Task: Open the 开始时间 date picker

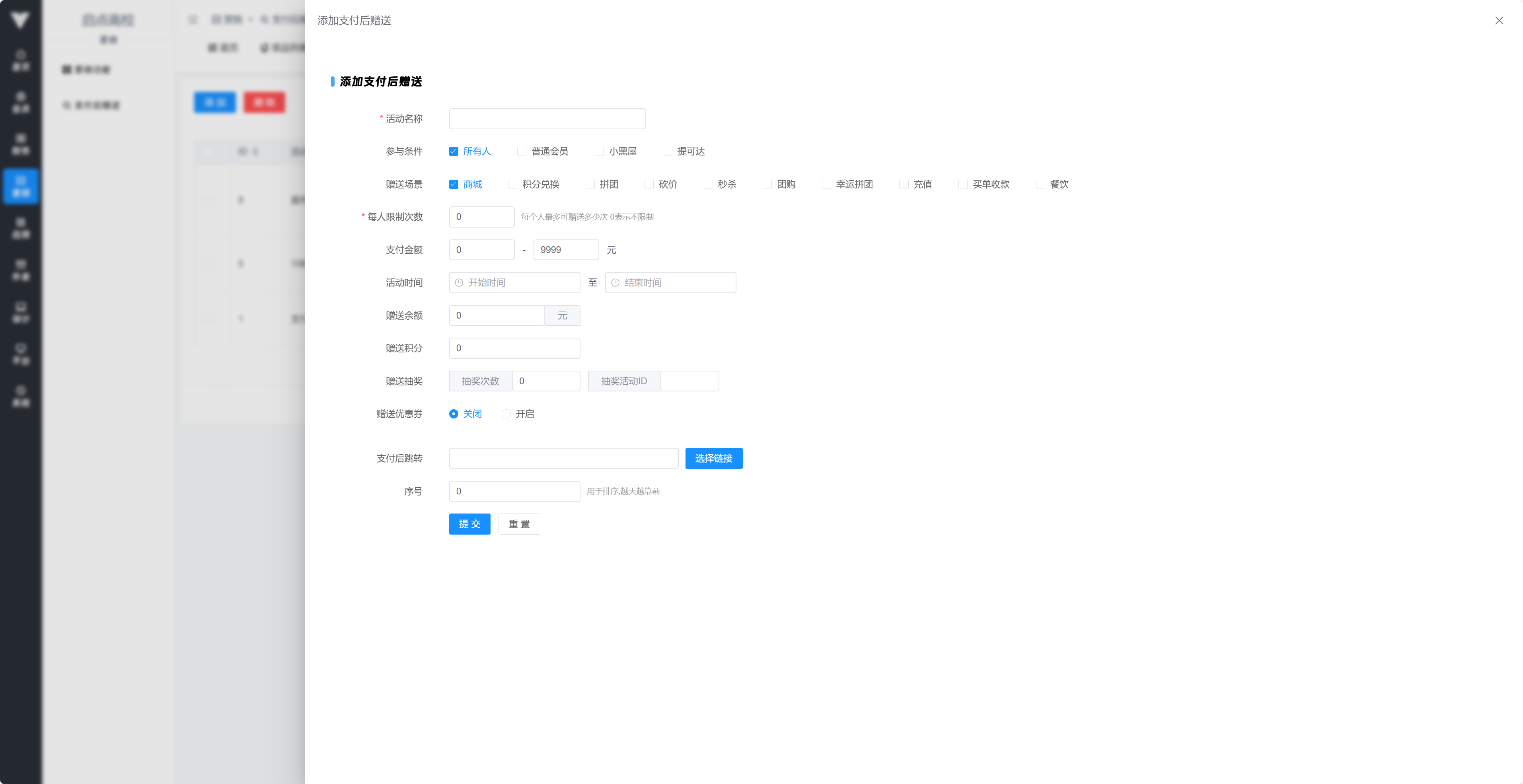Action: click(520, 283)
